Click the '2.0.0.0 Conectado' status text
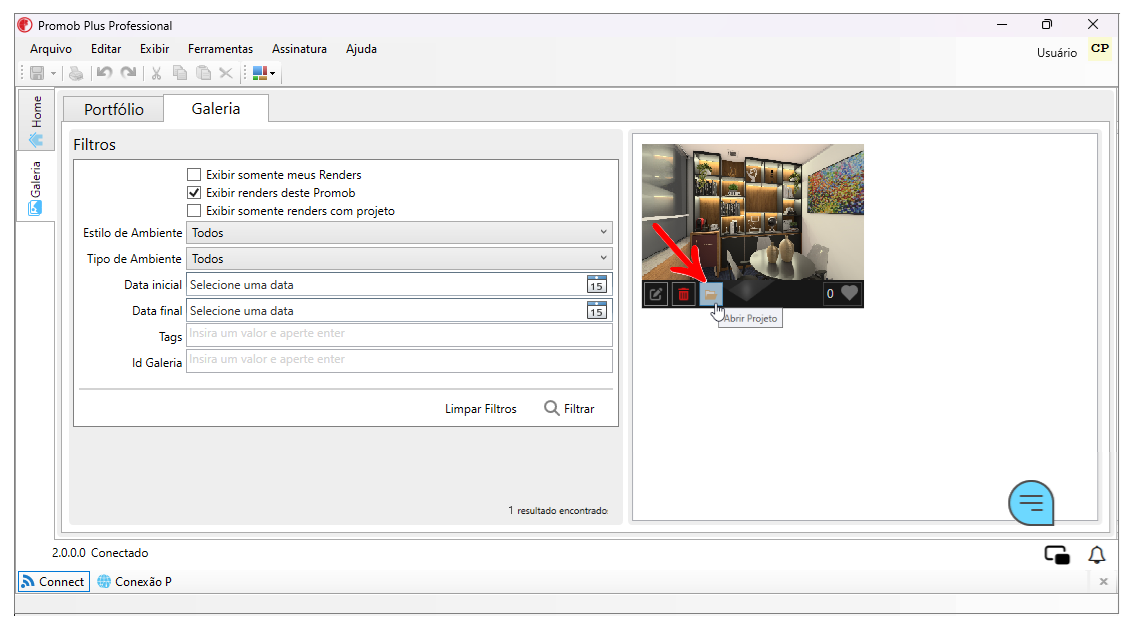The image size is (1135, 631). pos(100,553)
